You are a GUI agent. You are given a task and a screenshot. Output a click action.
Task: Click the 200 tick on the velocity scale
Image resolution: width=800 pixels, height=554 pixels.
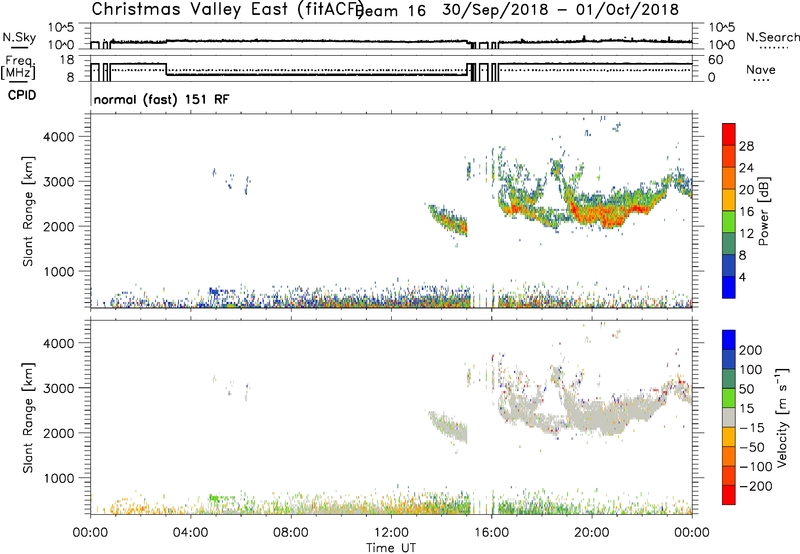(x=750, y=350)
